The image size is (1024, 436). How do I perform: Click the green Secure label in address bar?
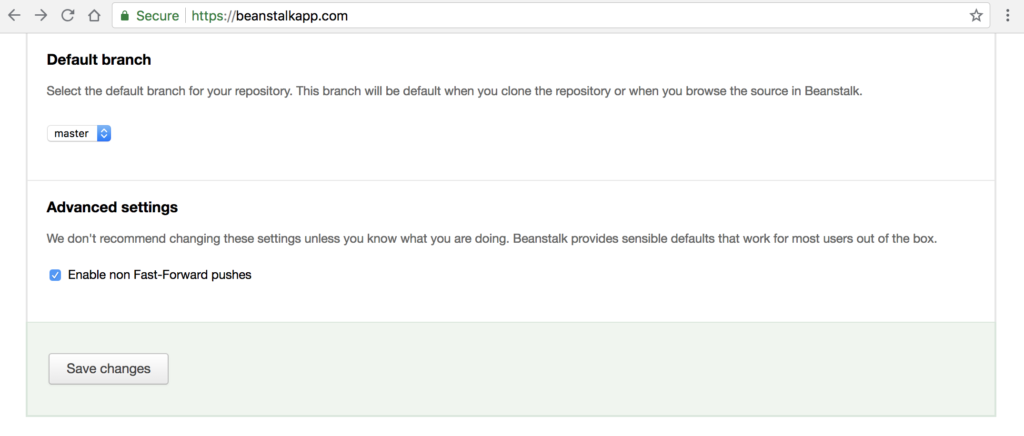point(157,16)
